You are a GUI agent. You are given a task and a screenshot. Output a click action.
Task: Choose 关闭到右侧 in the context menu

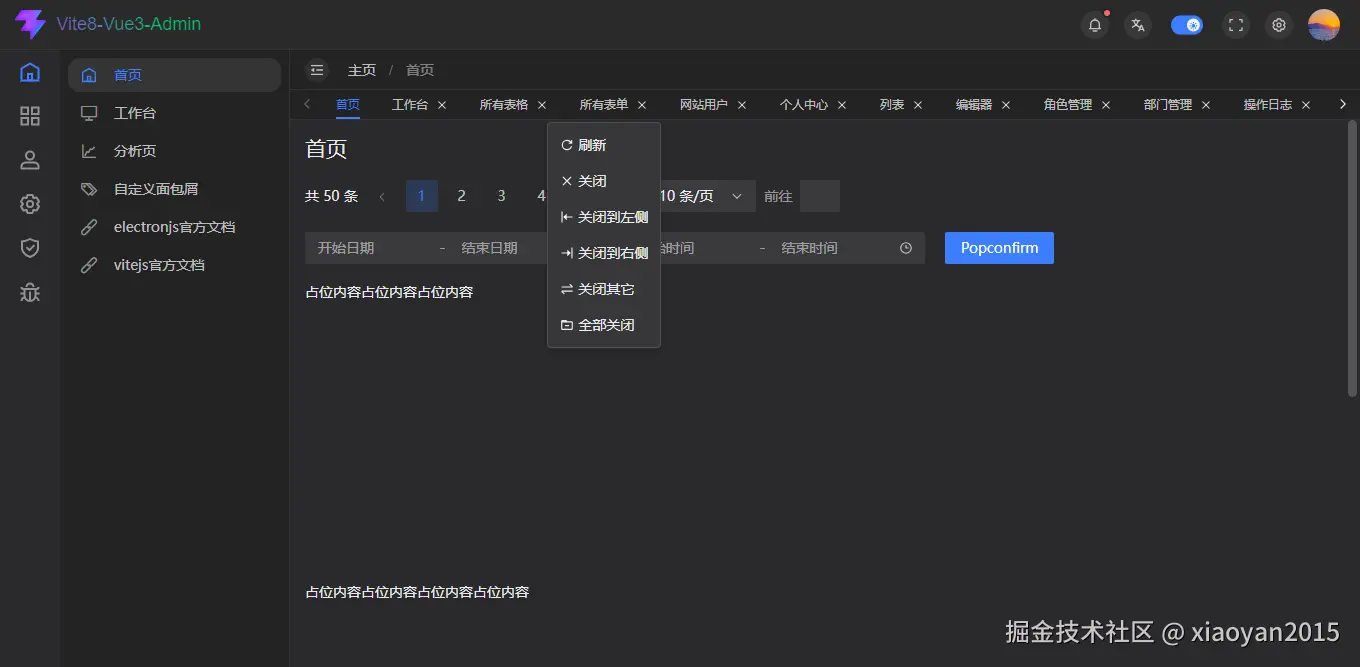click(604, 253)
